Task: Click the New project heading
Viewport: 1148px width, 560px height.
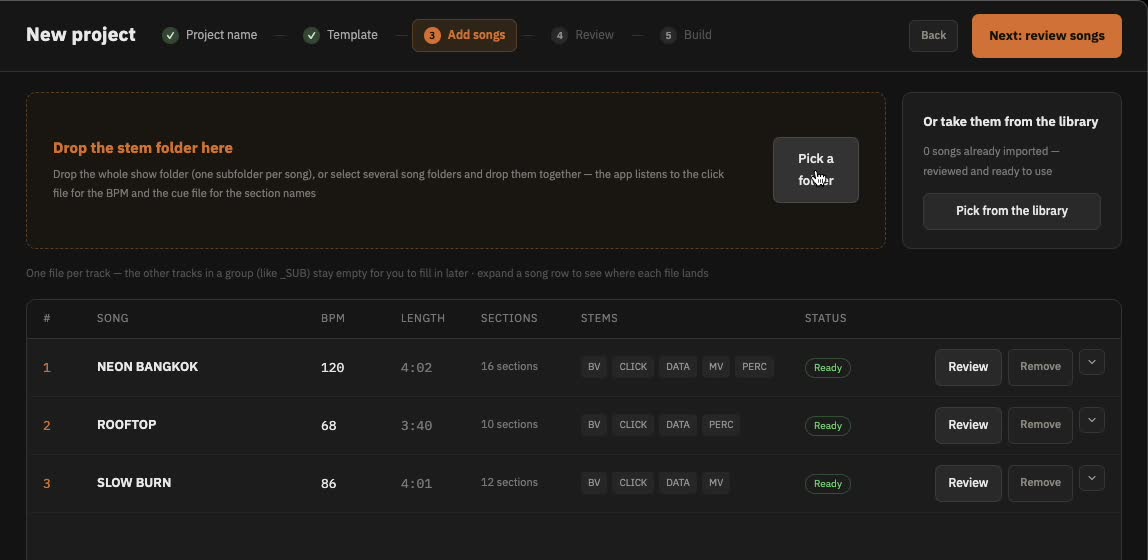Action: [81, 34]
